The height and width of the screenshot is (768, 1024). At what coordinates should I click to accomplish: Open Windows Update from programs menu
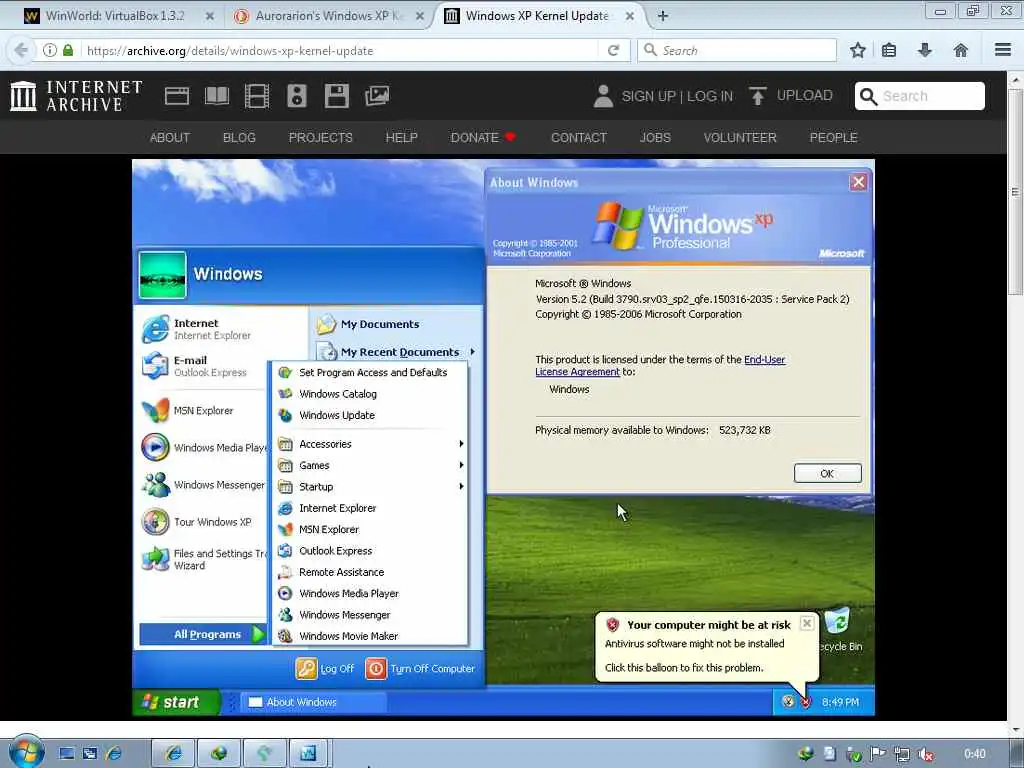(x=371, y=415)
